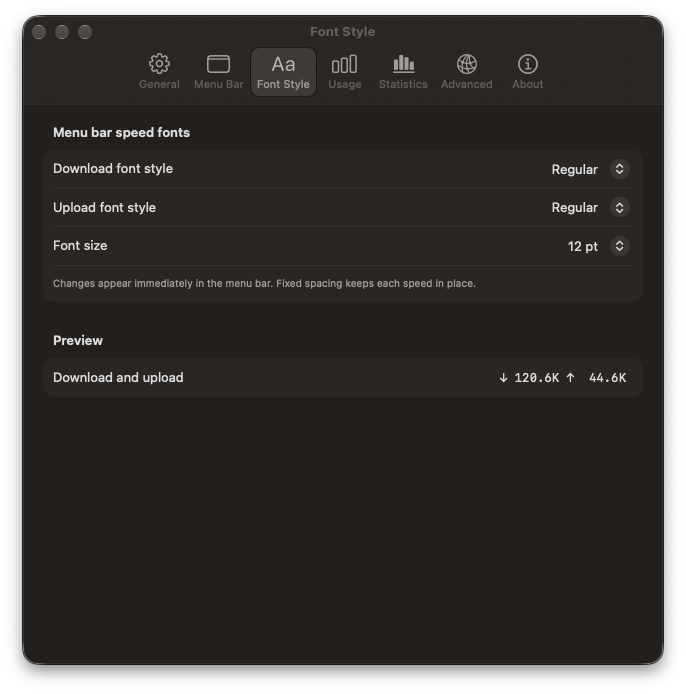Image resolution: width=686 pixels, height=694 pixels.
Task: Click the Menu bar speed fonts heading
Action: point(121,133)
